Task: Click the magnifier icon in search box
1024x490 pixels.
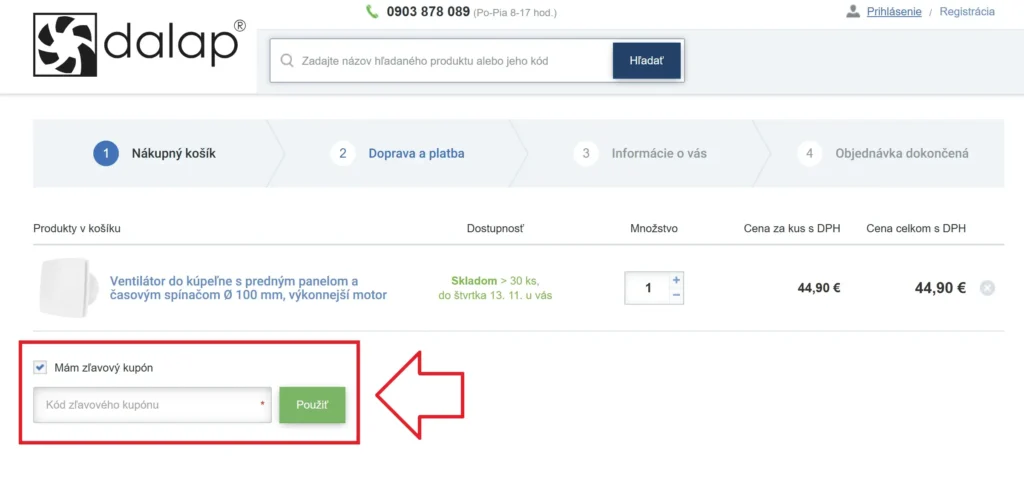Action: tap(286, 61)
